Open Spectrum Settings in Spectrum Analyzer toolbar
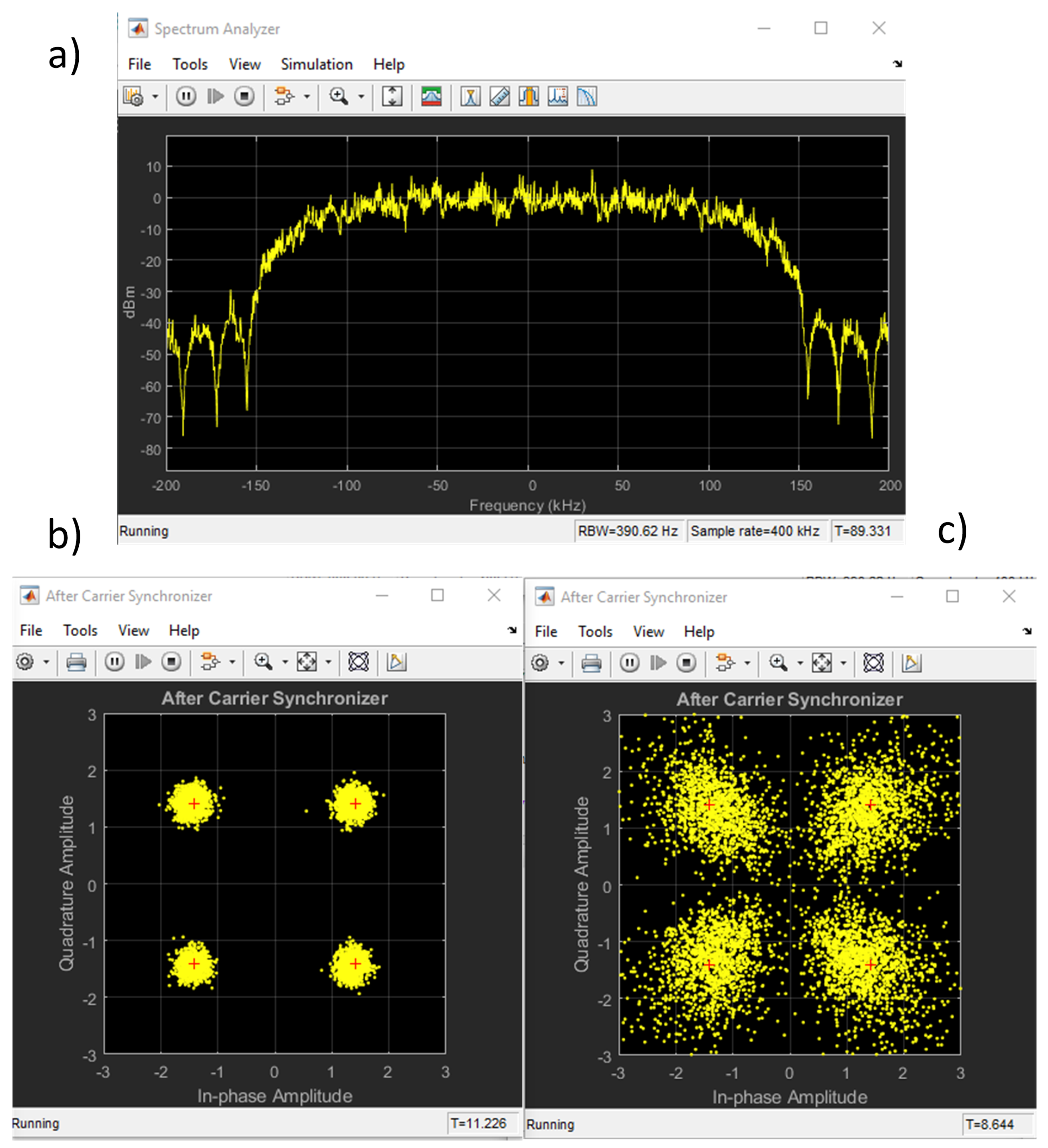The image size is (1048, 1148). [x=133, y=96]
